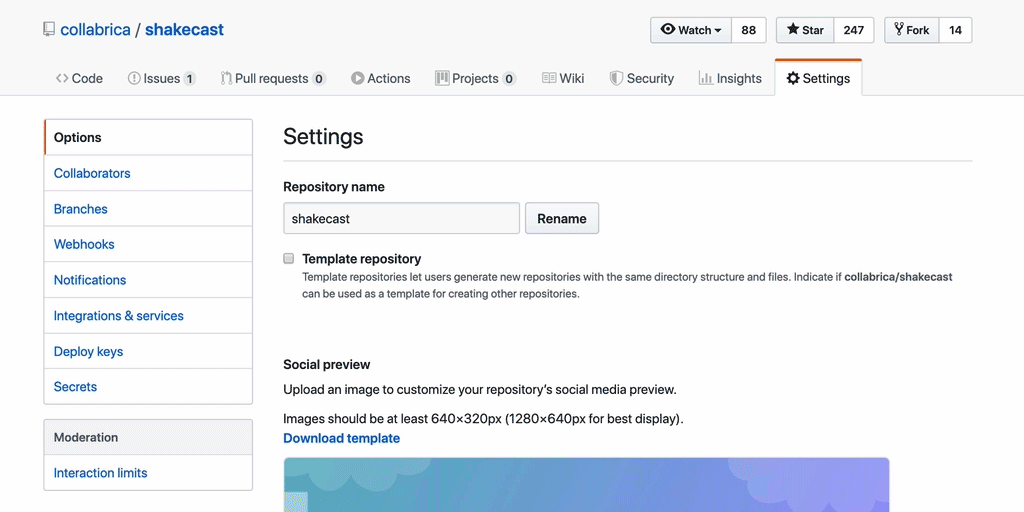This screenshot has width=1024, height=512.
Task: Click the Security shield icon
Action: (616, 78)
